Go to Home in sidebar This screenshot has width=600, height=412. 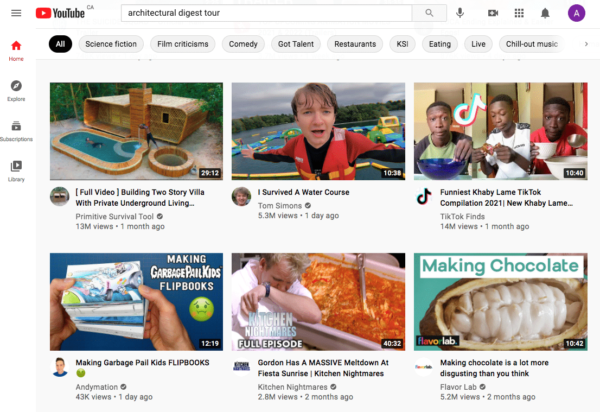coord(16,51)
